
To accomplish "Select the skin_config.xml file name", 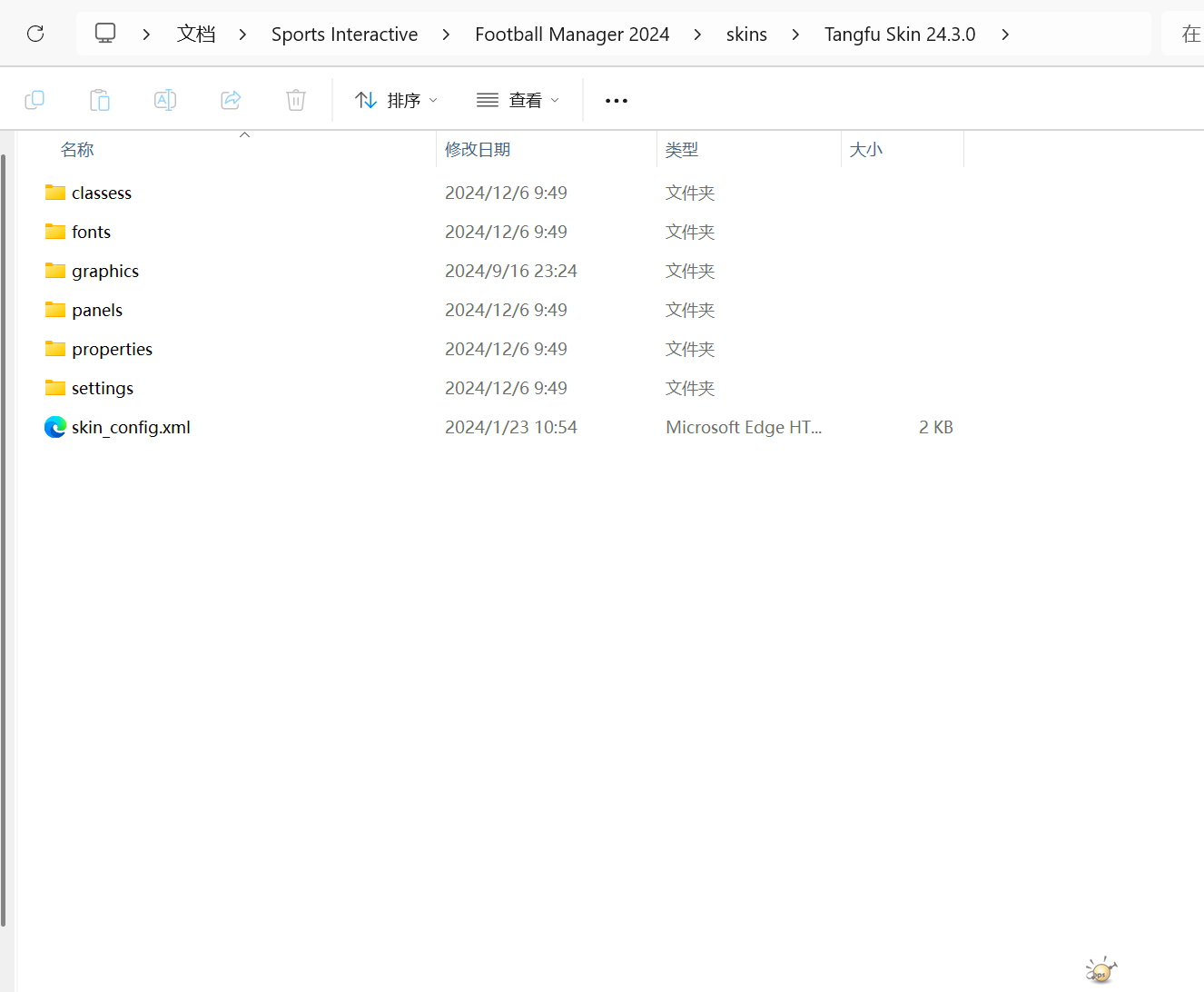I will [x=131, y=427].
